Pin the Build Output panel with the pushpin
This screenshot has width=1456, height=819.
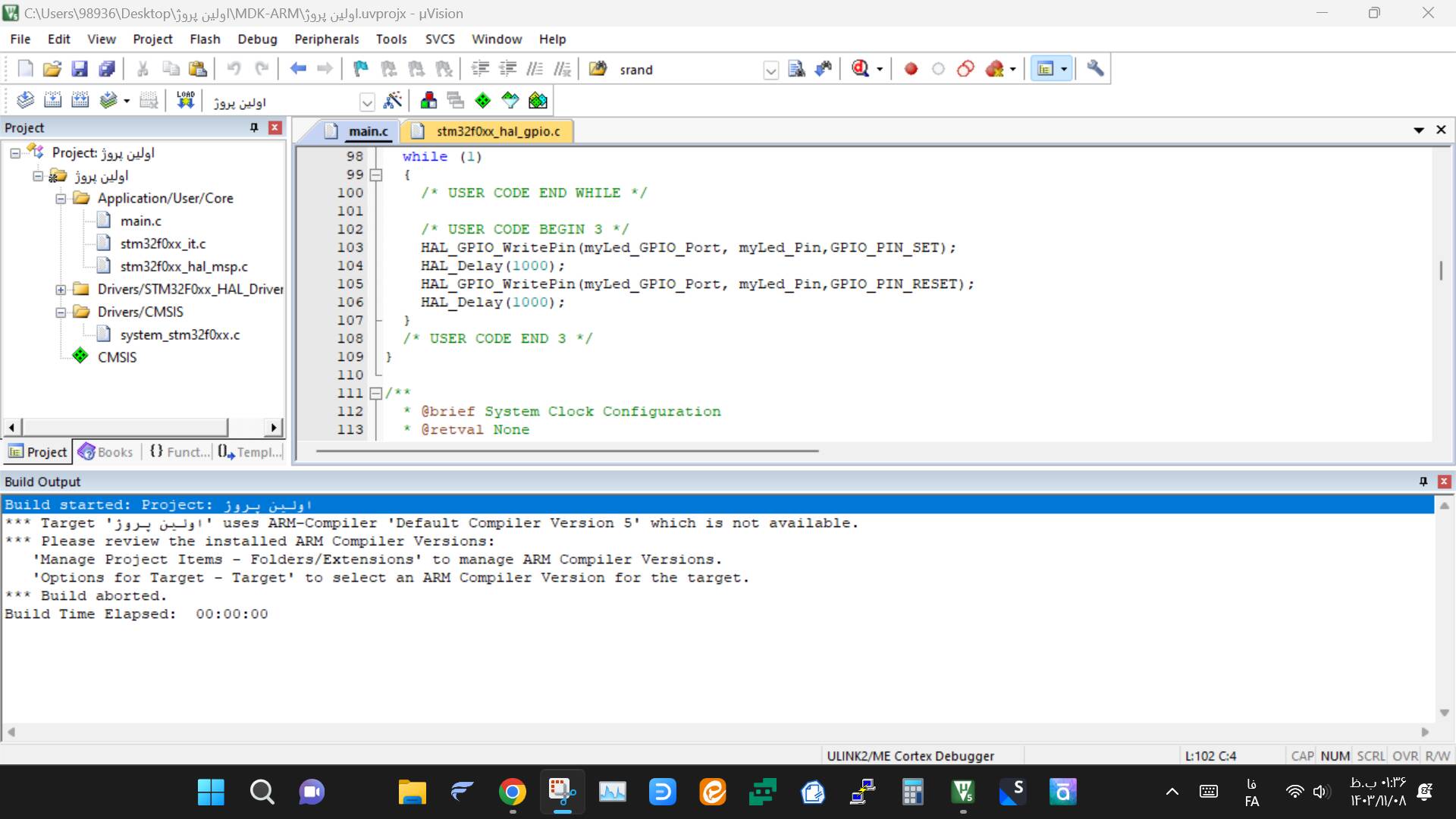tap(1423, 482)
